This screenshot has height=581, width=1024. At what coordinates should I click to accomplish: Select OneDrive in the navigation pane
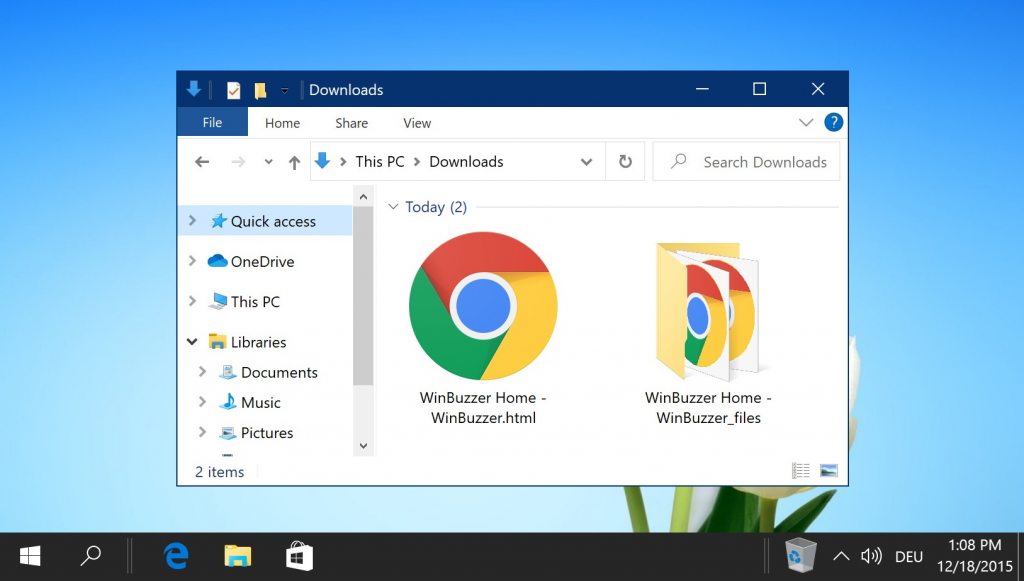(262, 262)
